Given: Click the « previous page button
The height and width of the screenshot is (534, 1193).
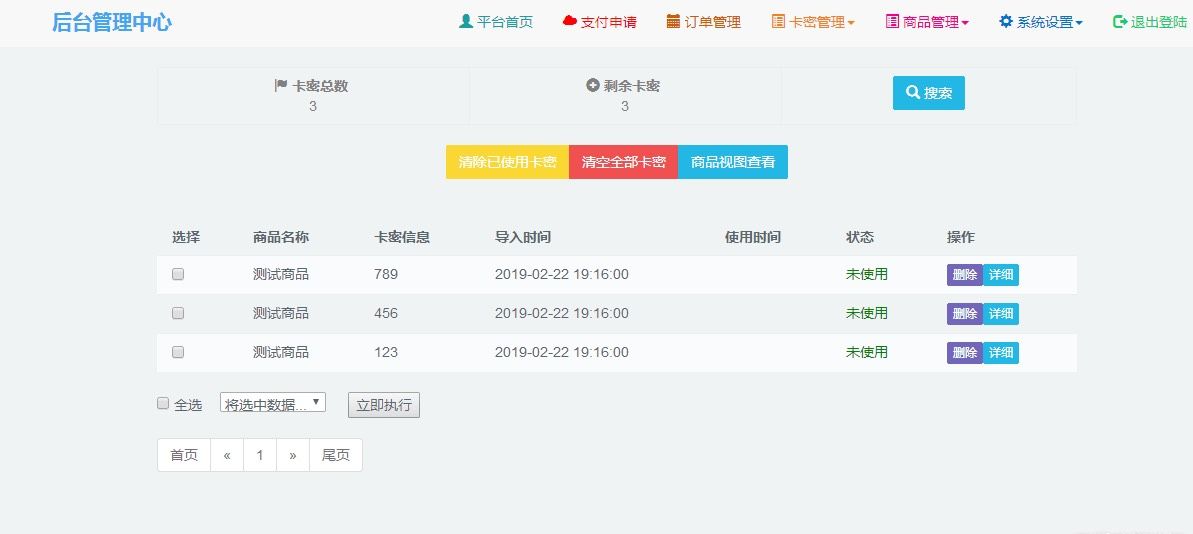Looking at the screenshot, I should 227,455.
